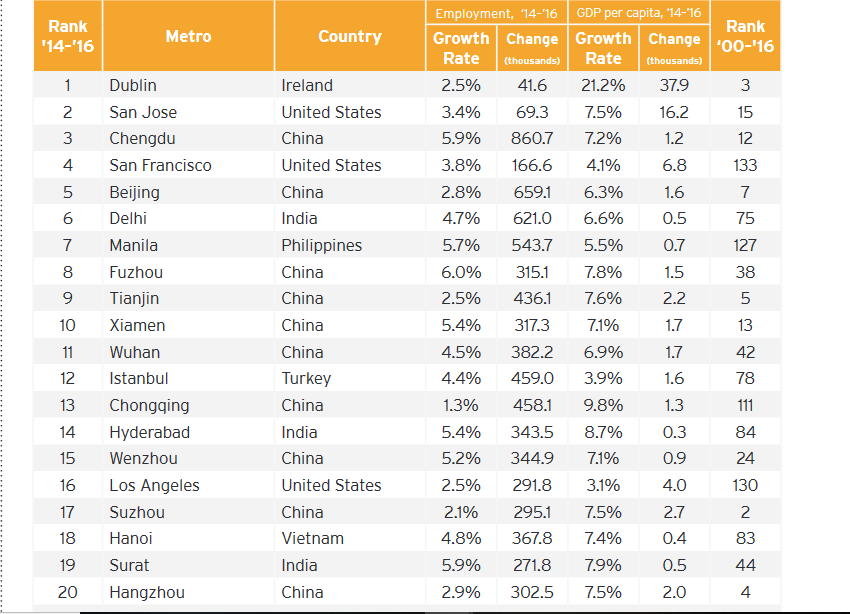The image size is (850, 614).
Task: Select the Dublin metro cell
Action: pyautogui.click(x=133, y=86)
